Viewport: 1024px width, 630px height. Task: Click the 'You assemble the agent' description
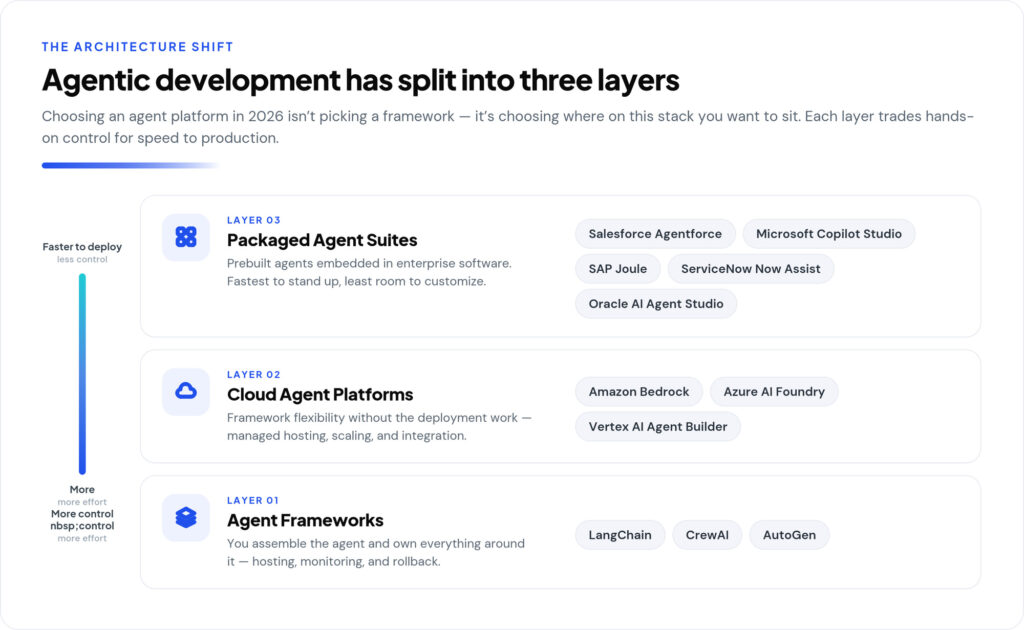click(x=376, y=552)
